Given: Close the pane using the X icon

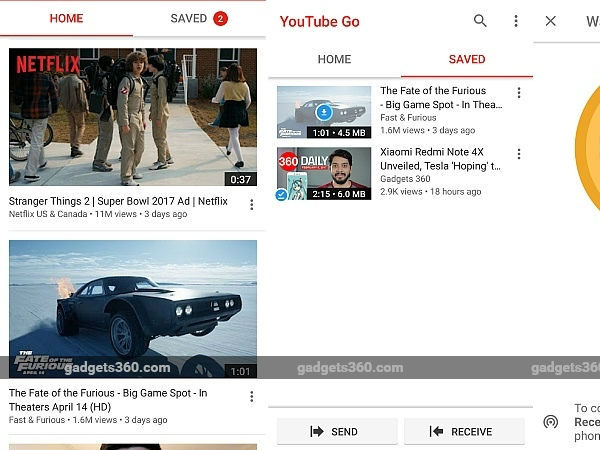Looking at the screenshot, I should click(550, 21).
